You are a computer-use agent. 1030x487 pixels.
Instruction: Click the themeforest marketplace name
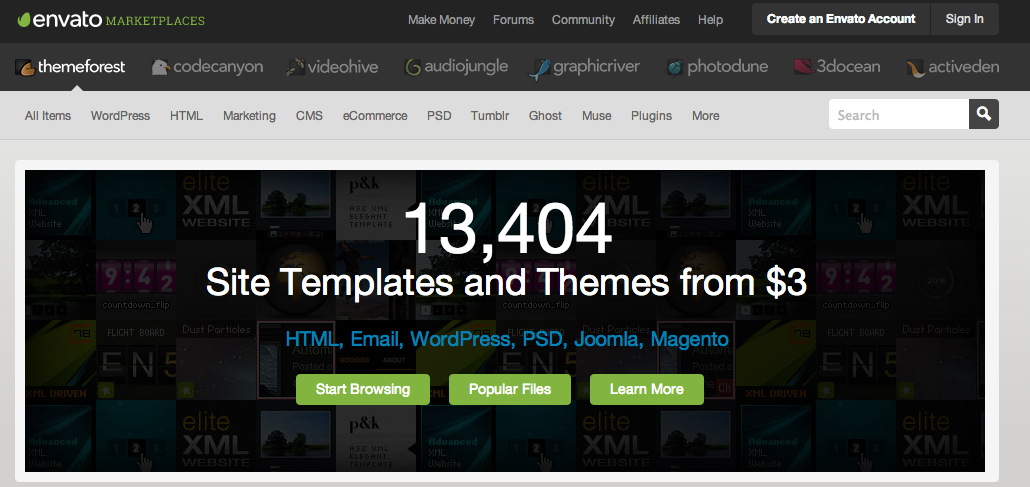81,66
